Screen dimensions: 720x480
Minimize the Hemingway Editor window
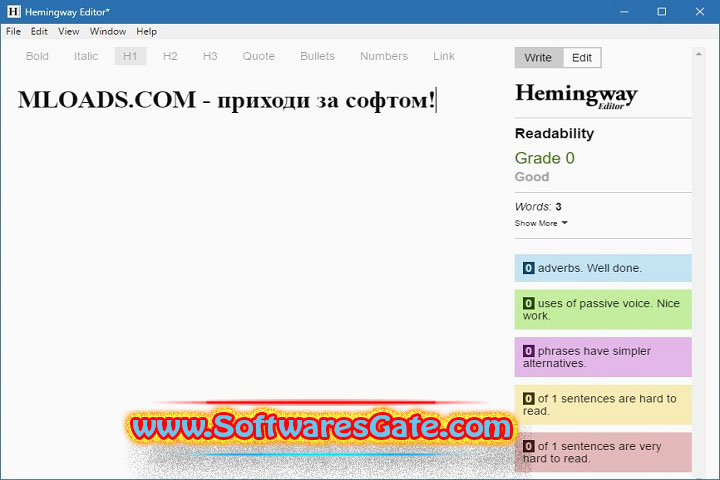[x=624, y=11]
